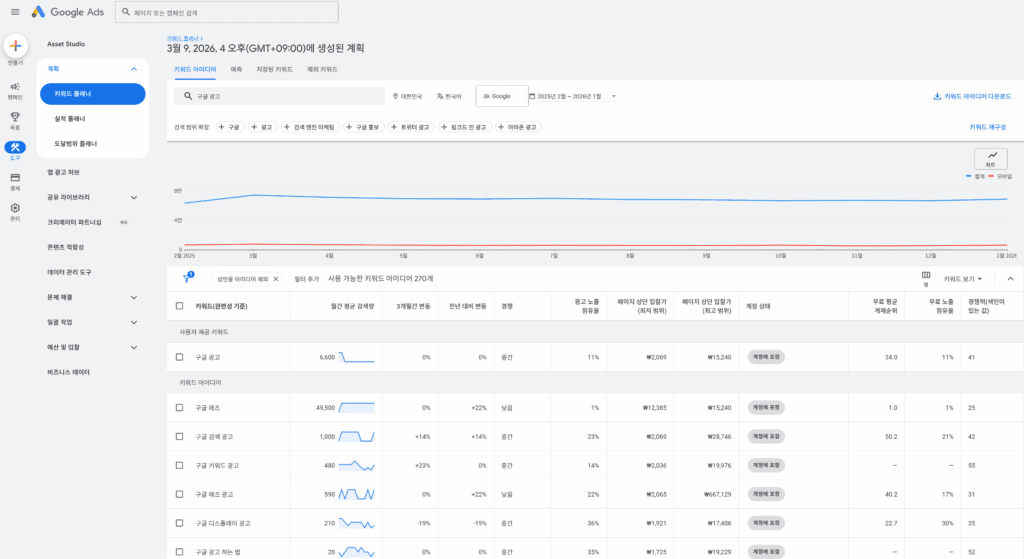Click the 만들기 (Create) plus button

pos(15,46)
